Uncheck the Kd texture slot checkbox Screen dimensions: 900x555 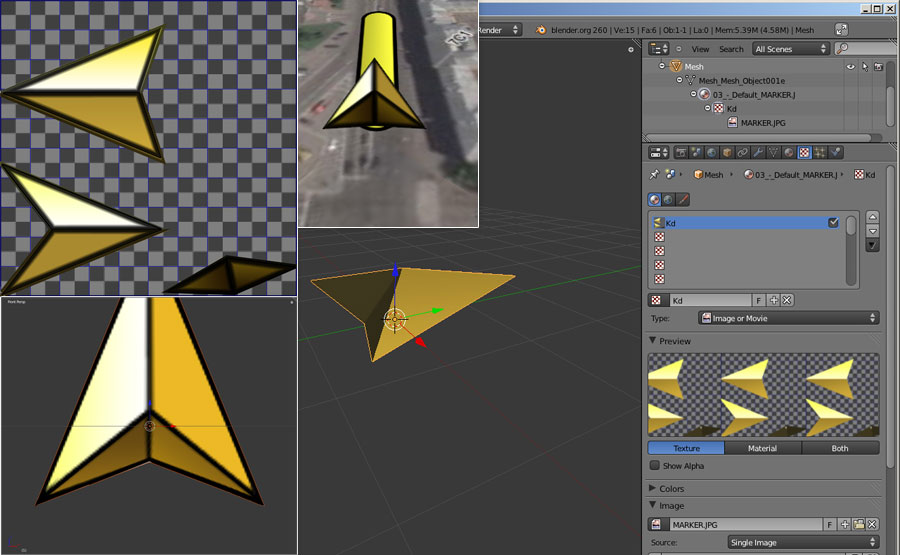[833, 223]
